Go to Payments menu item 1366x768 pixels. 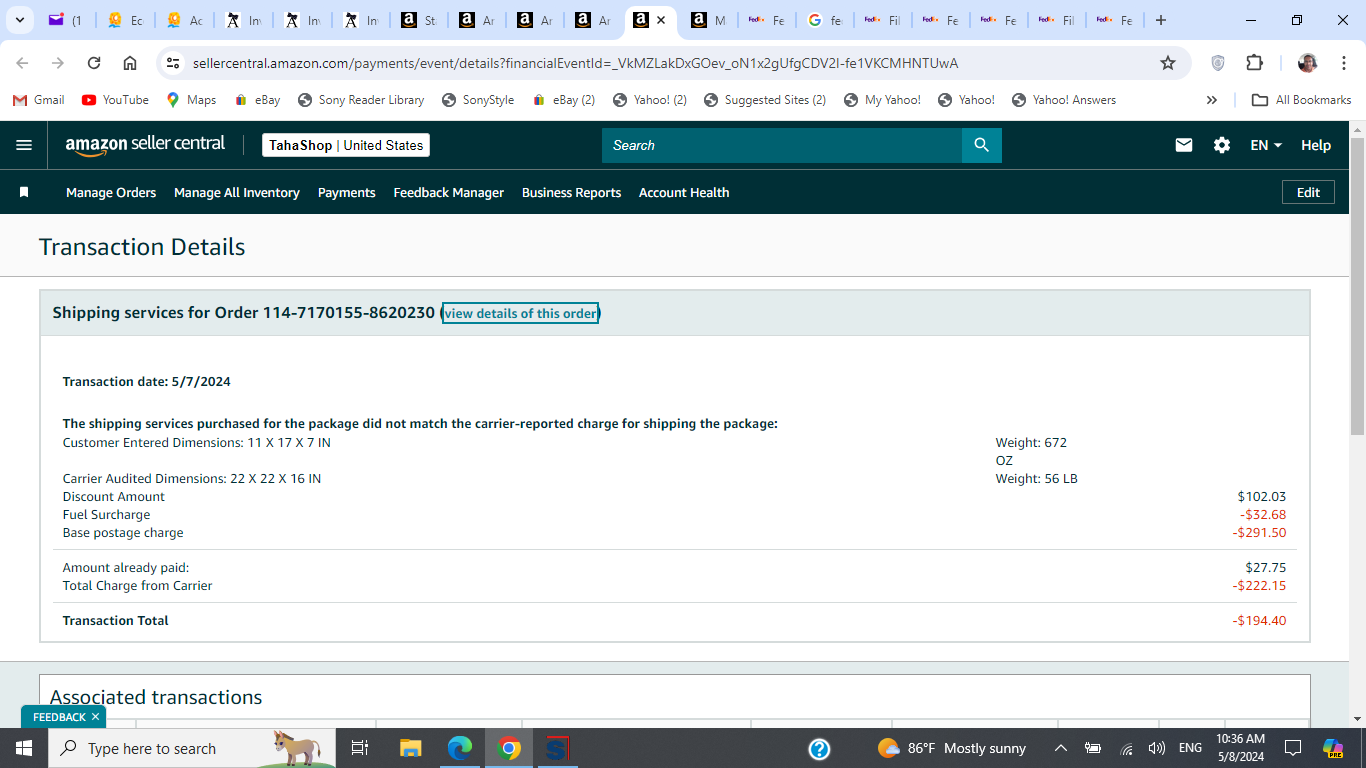346,192
